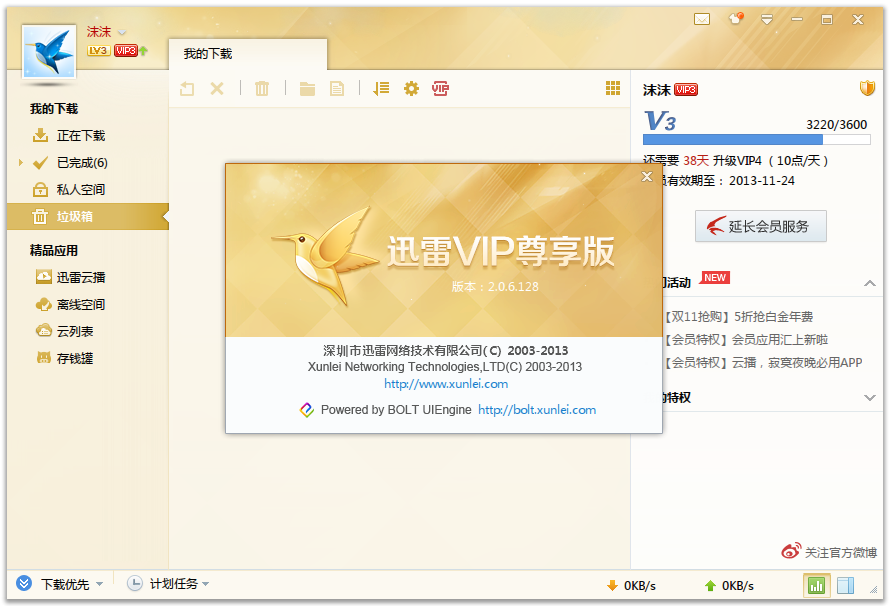Click the red NEW badge
This screenshot has height=606, width=890.
[715, 277]
